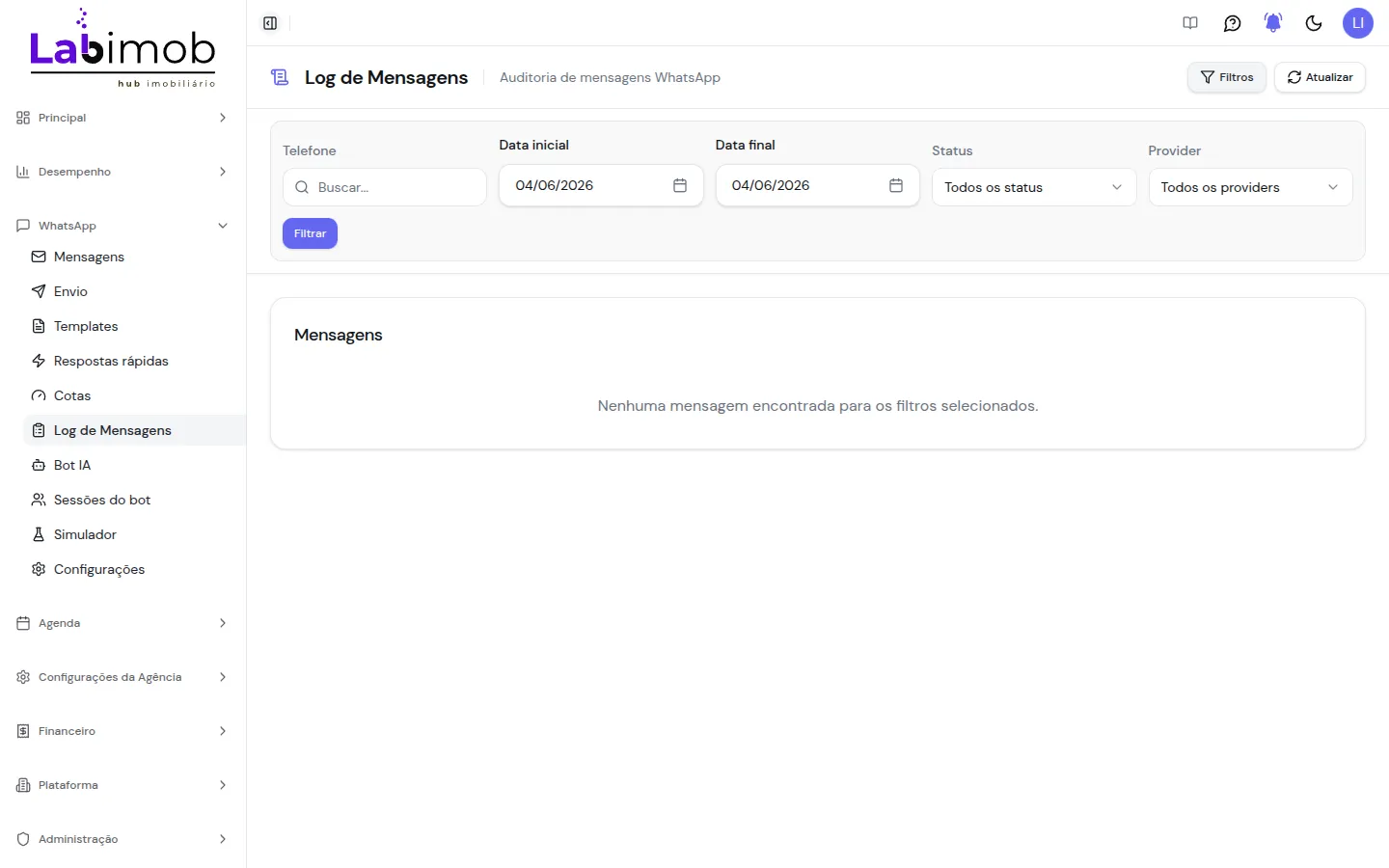
Task: Expand the Financeiro sidebar section
Action: click(x=123, y=731)
